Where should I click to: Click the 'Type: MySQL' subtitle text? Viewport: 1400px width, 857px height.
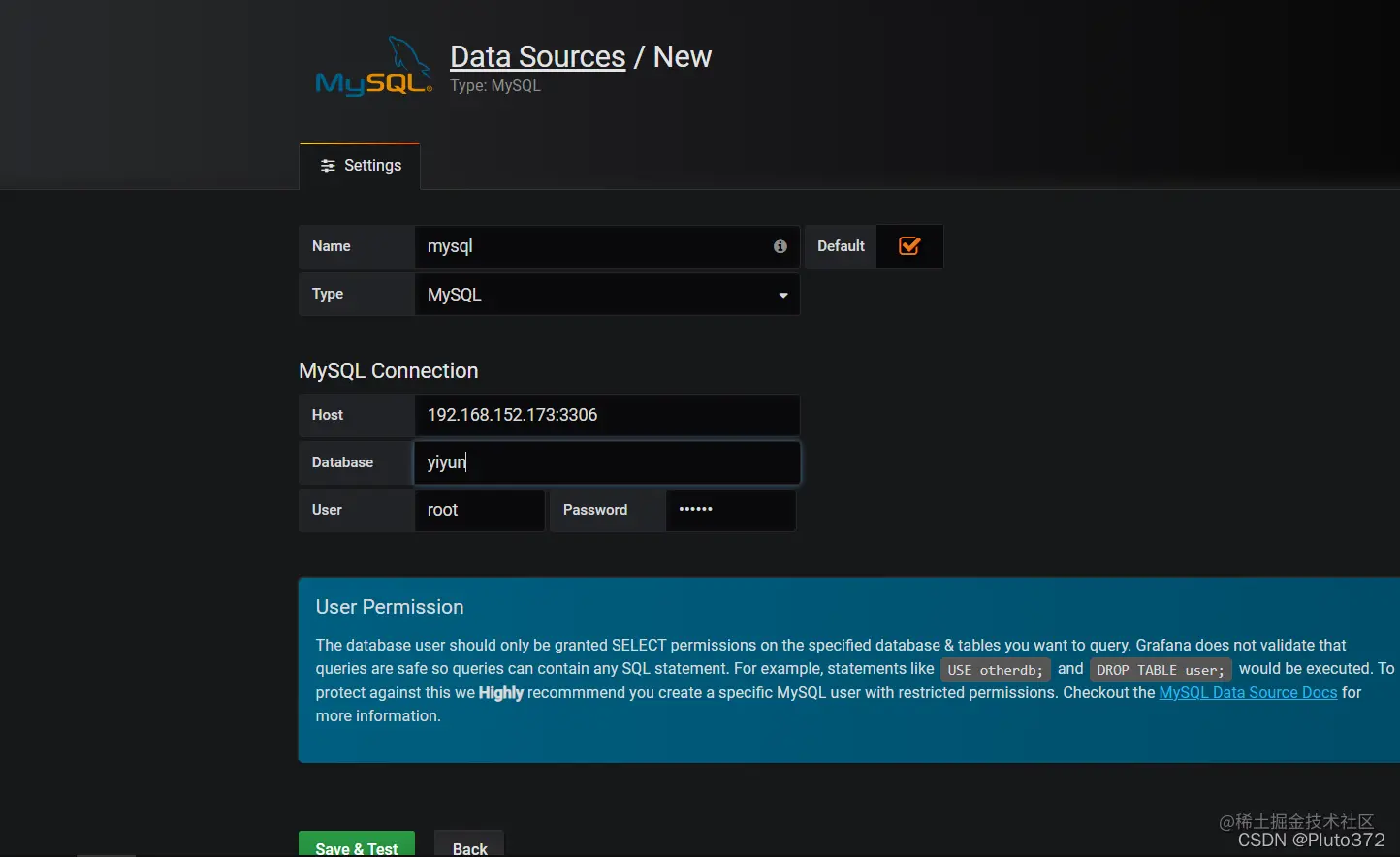495,86
